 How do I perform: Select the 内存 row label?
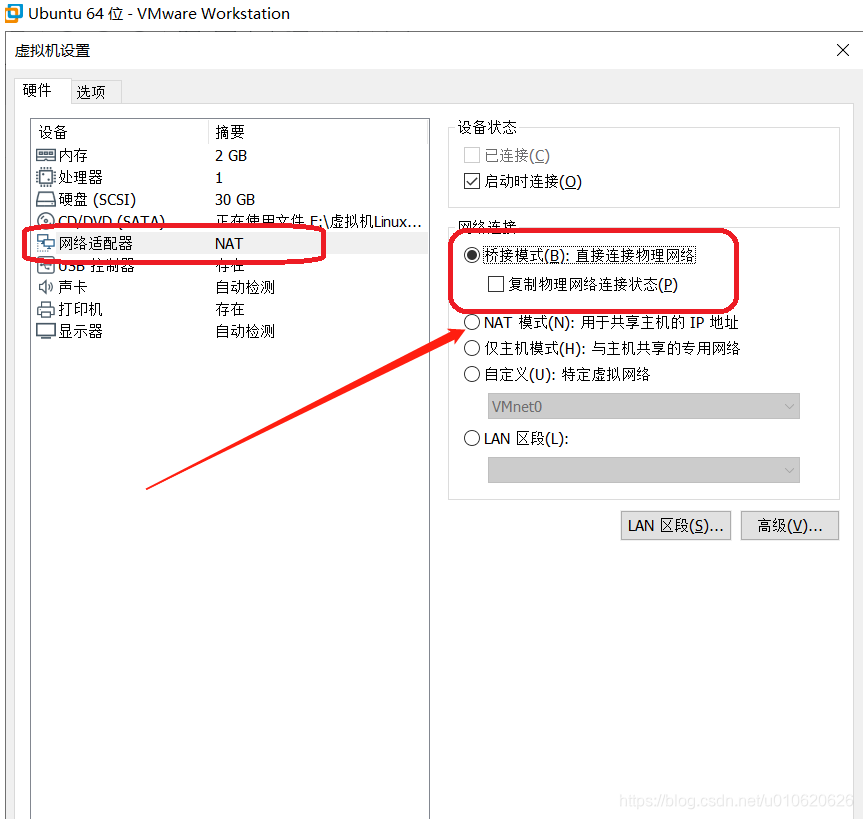[x=73, y=155]
